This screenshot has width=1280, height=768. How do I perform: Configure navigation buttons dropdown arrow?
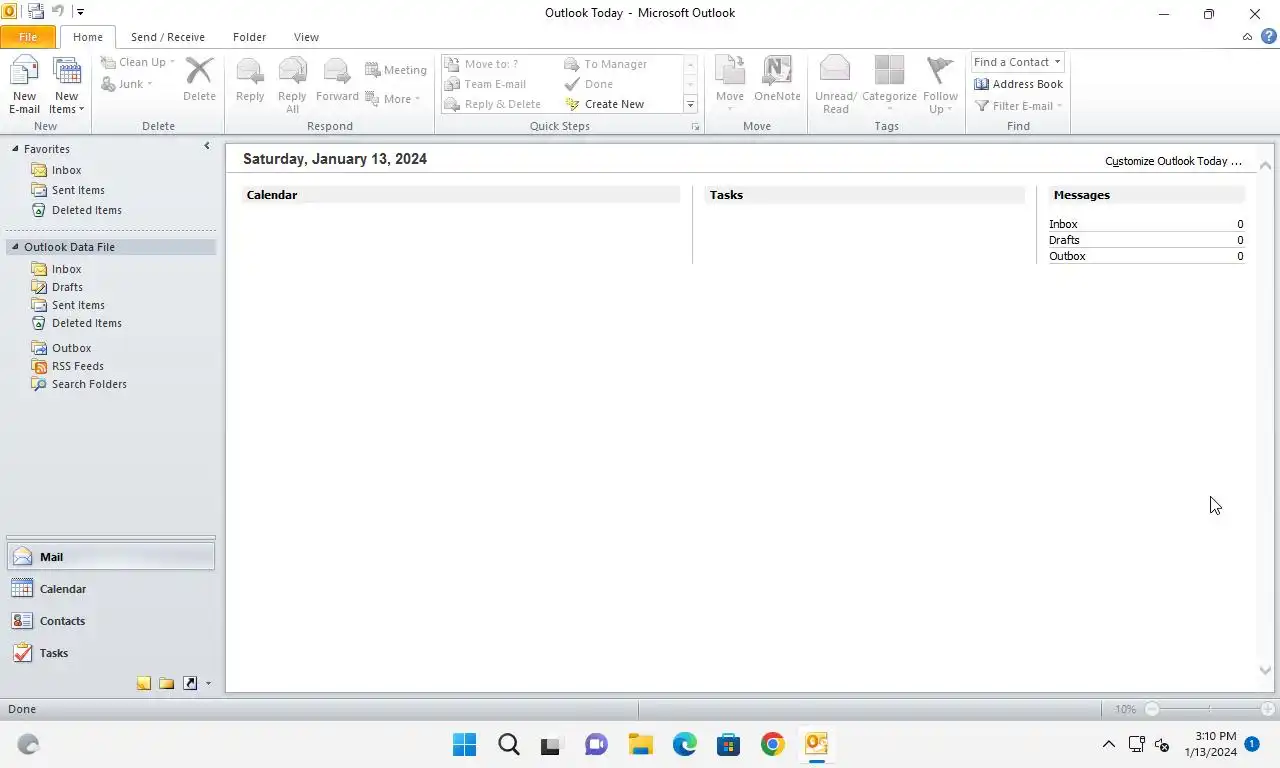[x=208, y=684]
